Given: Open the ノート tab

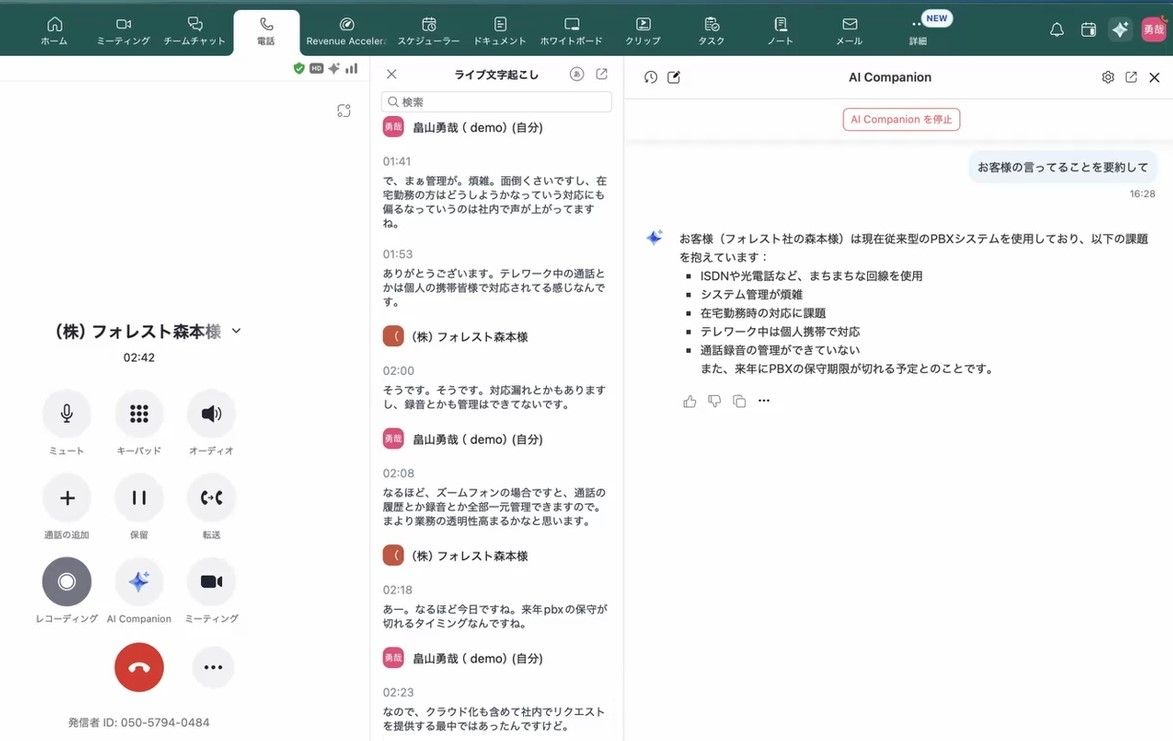Looking at the screenshot, I should (780, 31).
